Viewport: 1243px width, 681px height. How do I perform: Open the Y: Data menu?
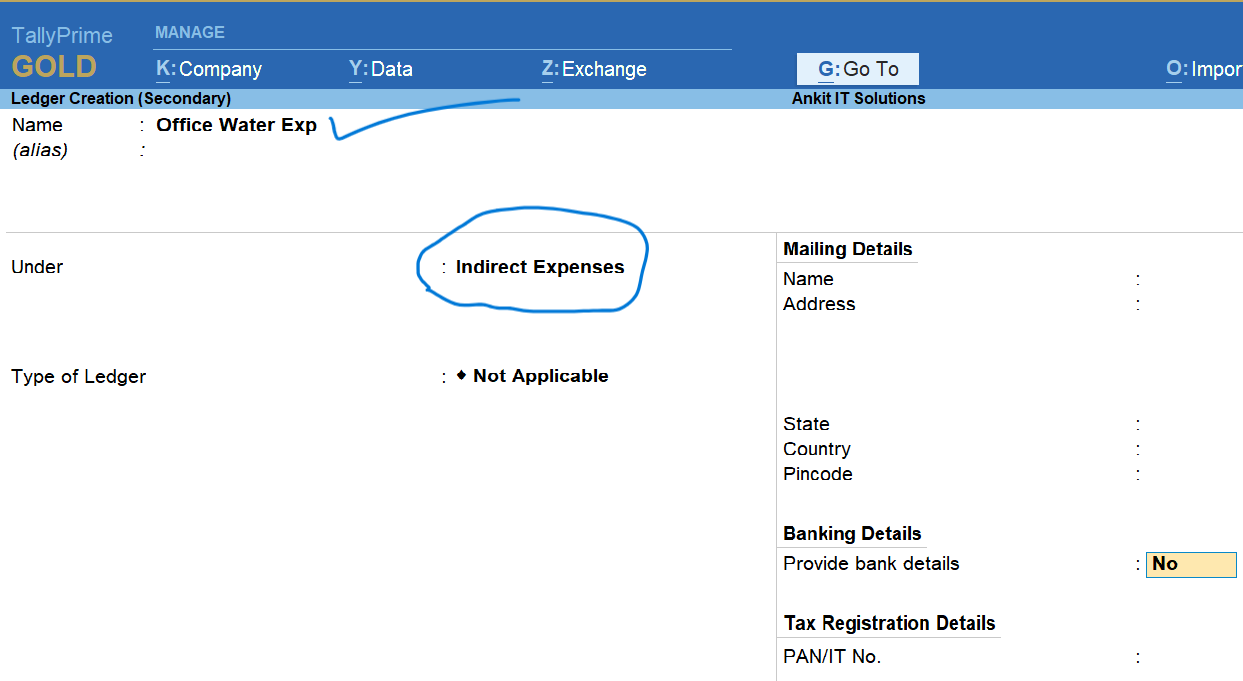click(380, 69)
